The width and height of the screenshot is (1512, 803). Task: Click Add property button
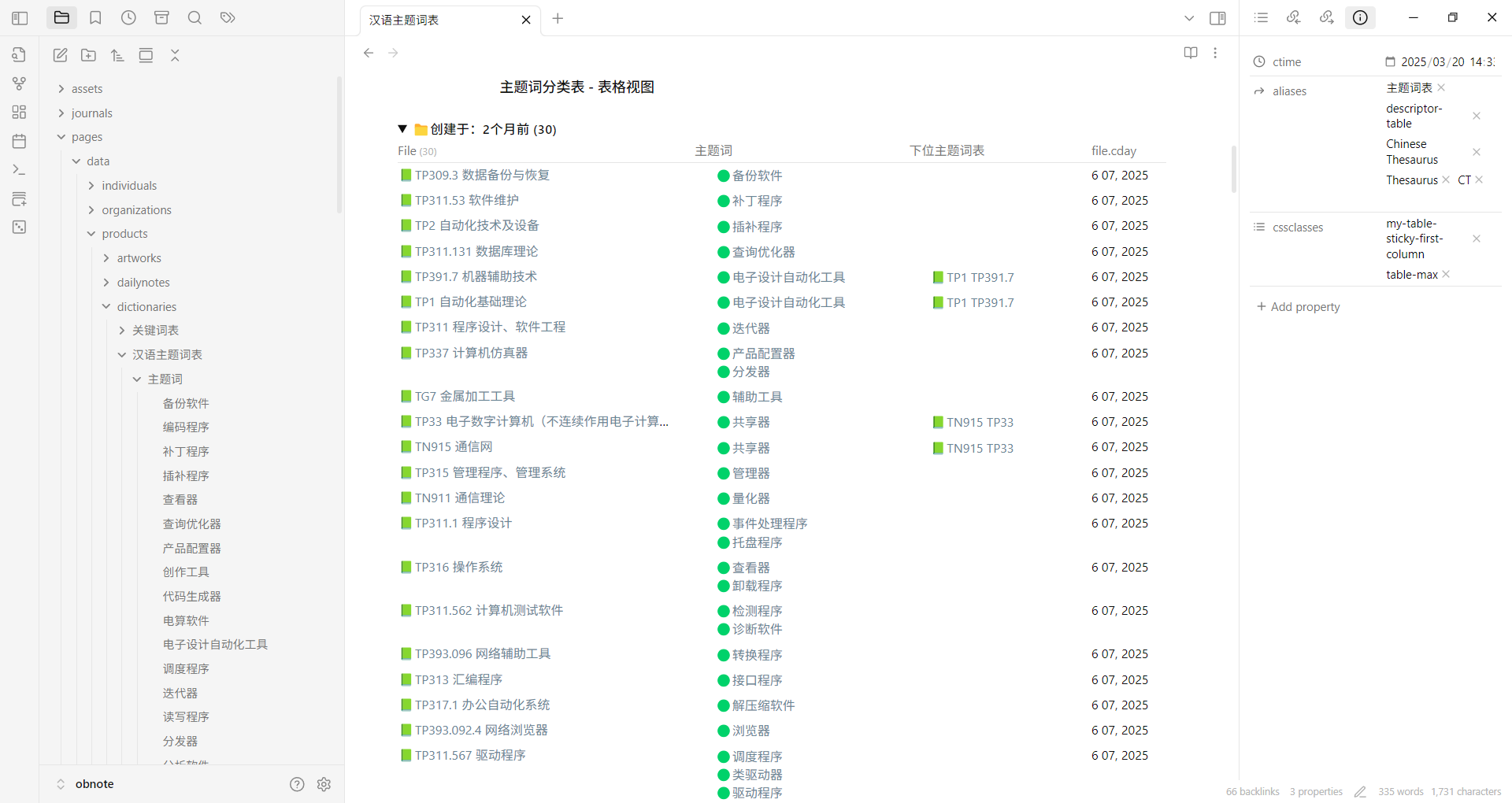1298,307
